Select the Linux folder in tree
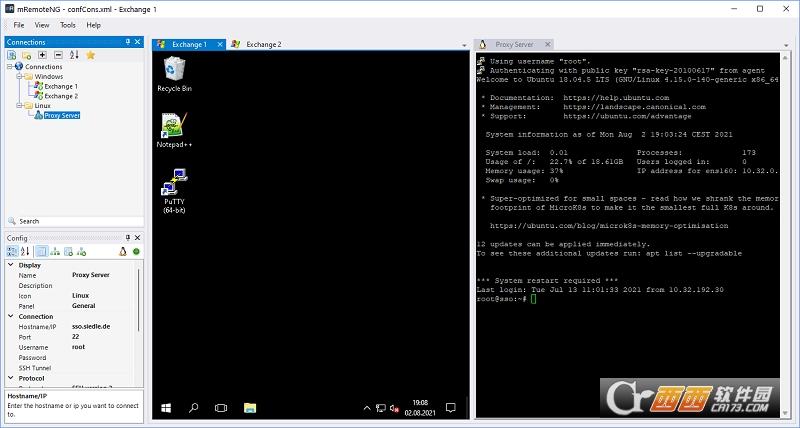800x428 pixels. tap(42, 106)
